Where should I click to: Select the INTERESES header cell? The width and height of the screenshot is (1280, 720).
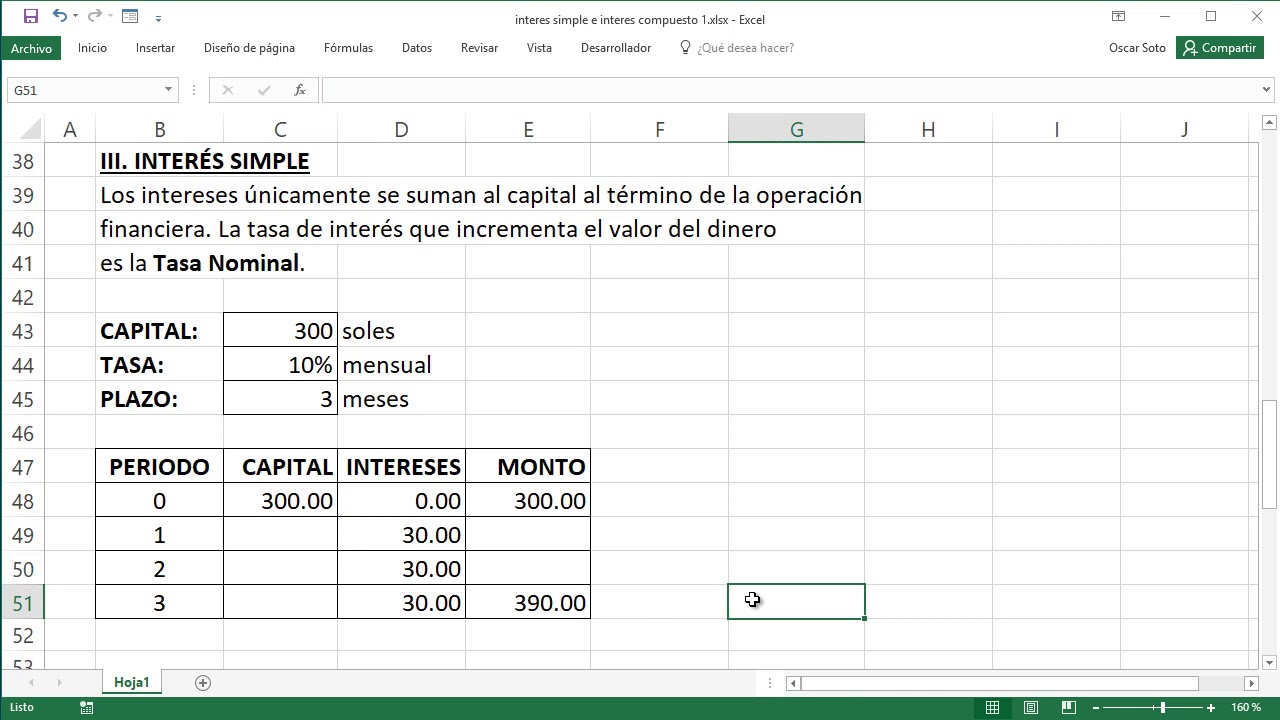tap(401, 467)
